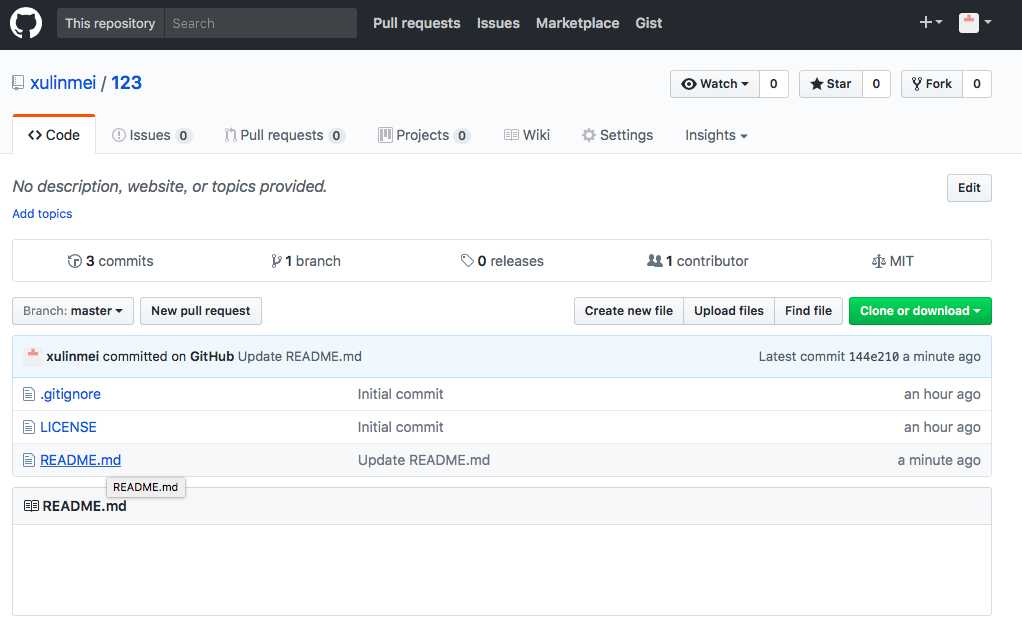The height and width of the screenshot is (642, 1022).
Task: Open Initial commit message for LICENSE
Action: (400, 427)
